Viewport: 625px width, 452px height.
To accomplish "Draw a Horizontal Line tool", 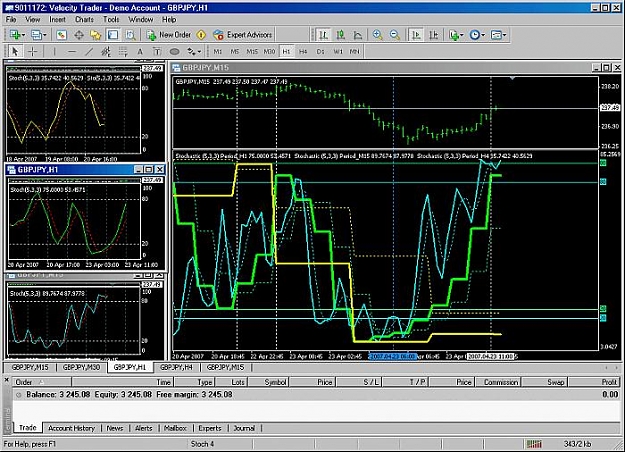I will 72,51.
